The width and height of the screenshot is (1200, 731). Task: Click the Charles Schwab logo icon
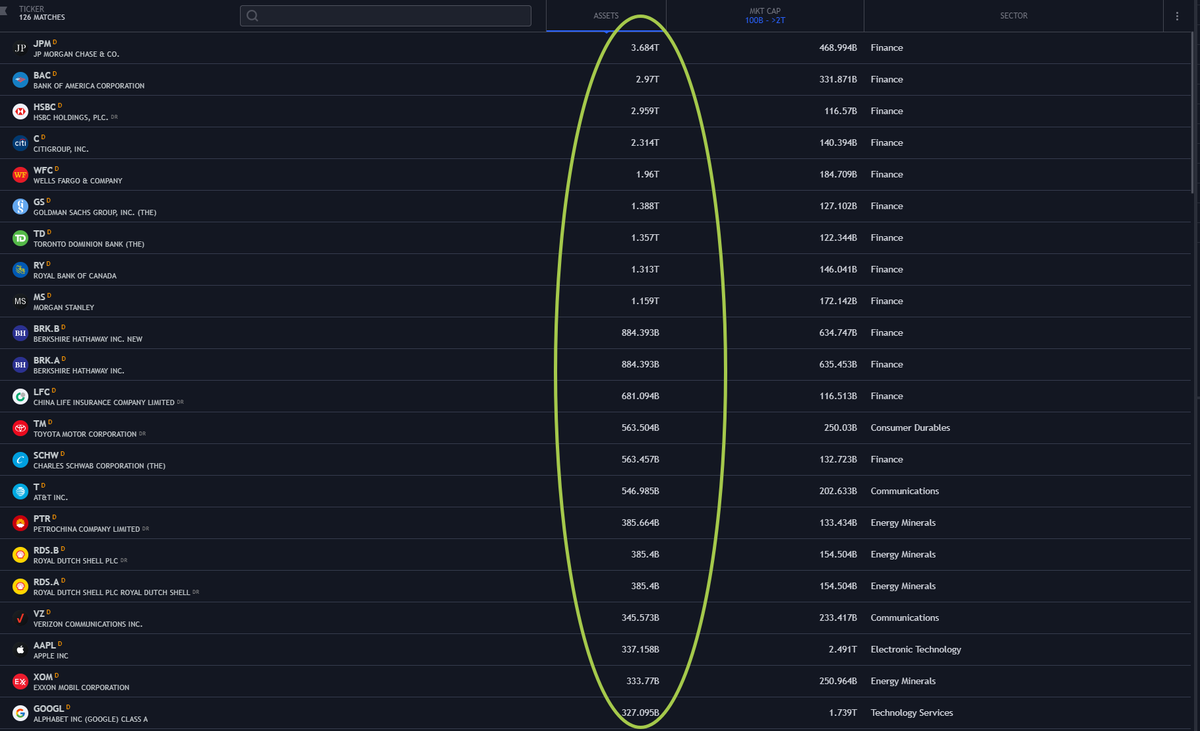[x=20, y=460]
